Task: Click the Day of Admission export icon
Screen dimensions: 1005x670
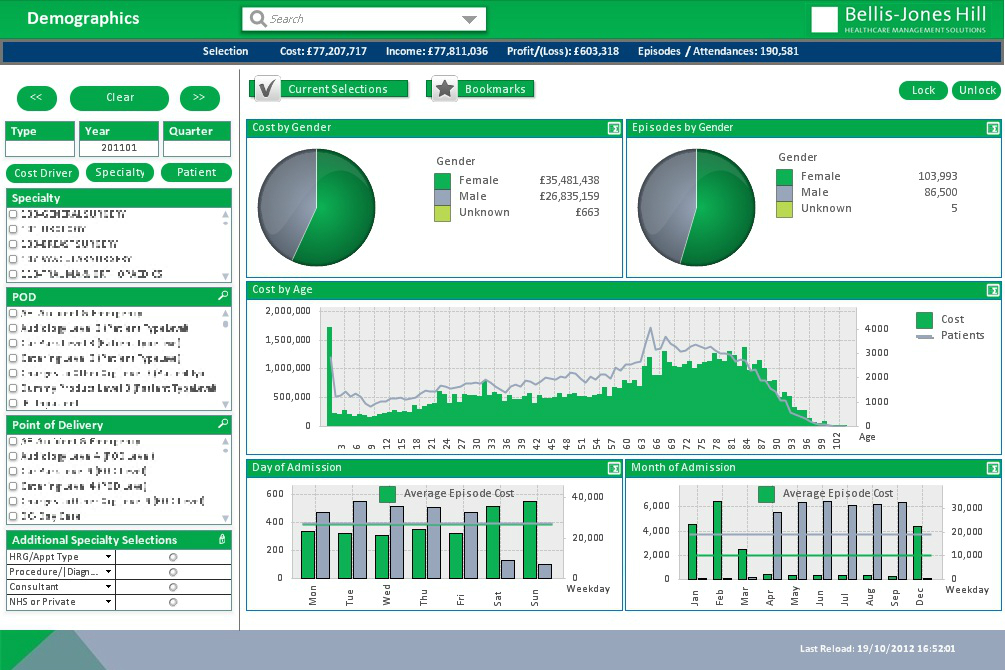Action: click(613, 468)
